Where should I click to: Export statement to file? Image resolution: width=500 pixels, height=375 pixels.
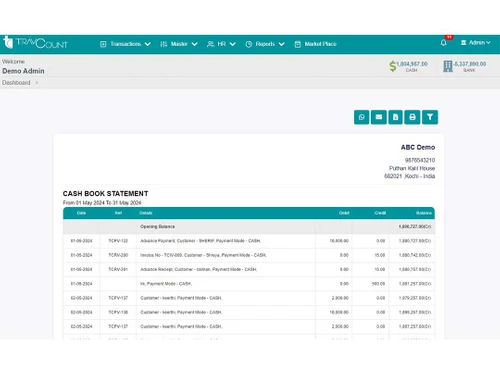pos(396,117)
